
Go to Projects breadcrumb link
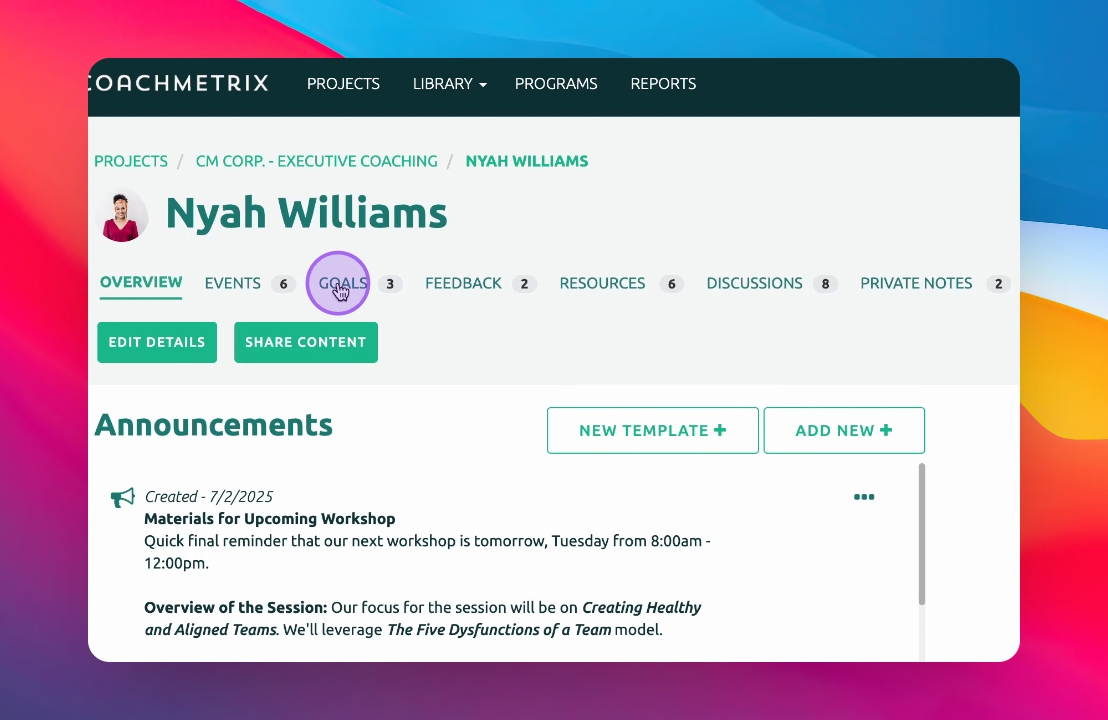131,161
